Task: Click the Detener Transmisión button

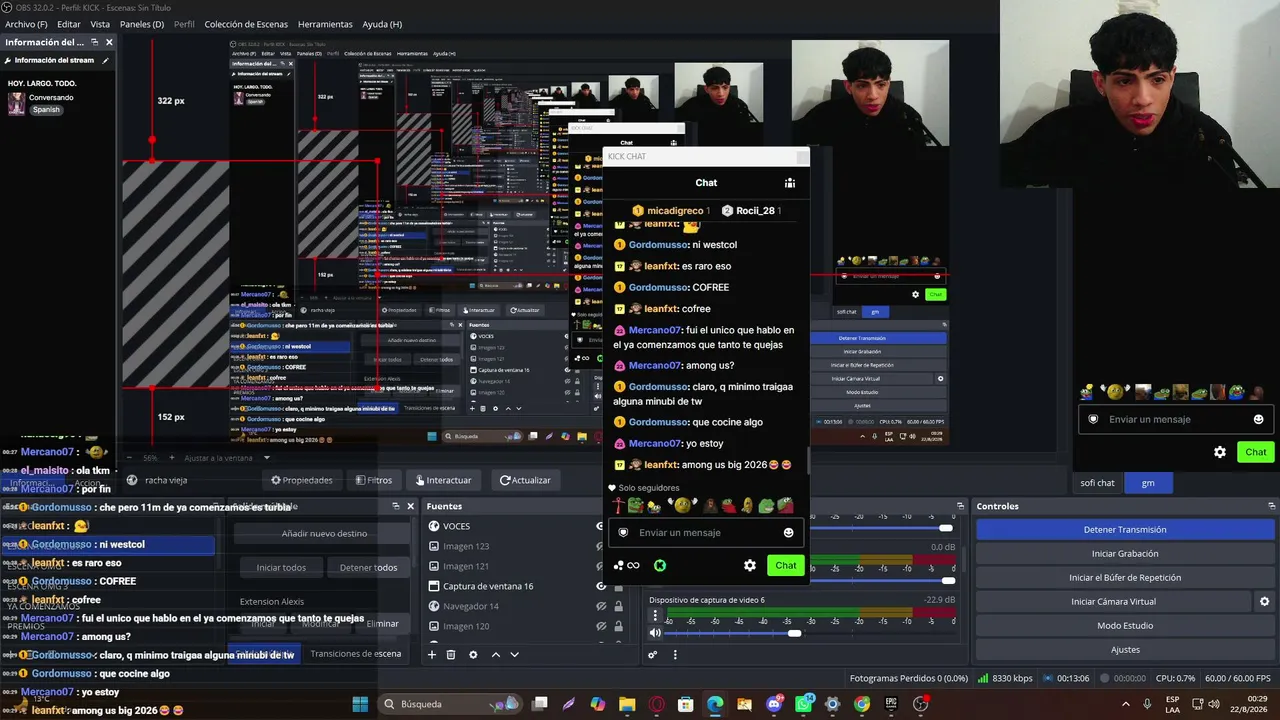Action: pos(1125,530)
